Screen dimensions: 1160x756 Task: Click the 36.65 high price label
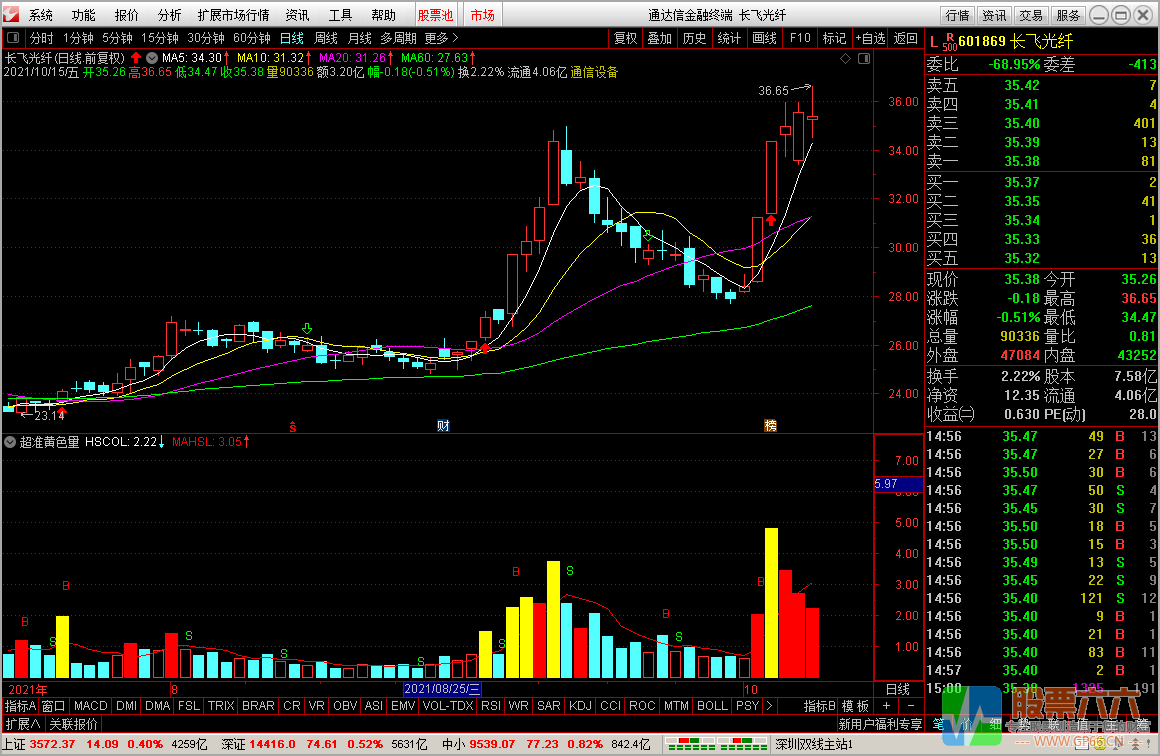tap(773, 90)
